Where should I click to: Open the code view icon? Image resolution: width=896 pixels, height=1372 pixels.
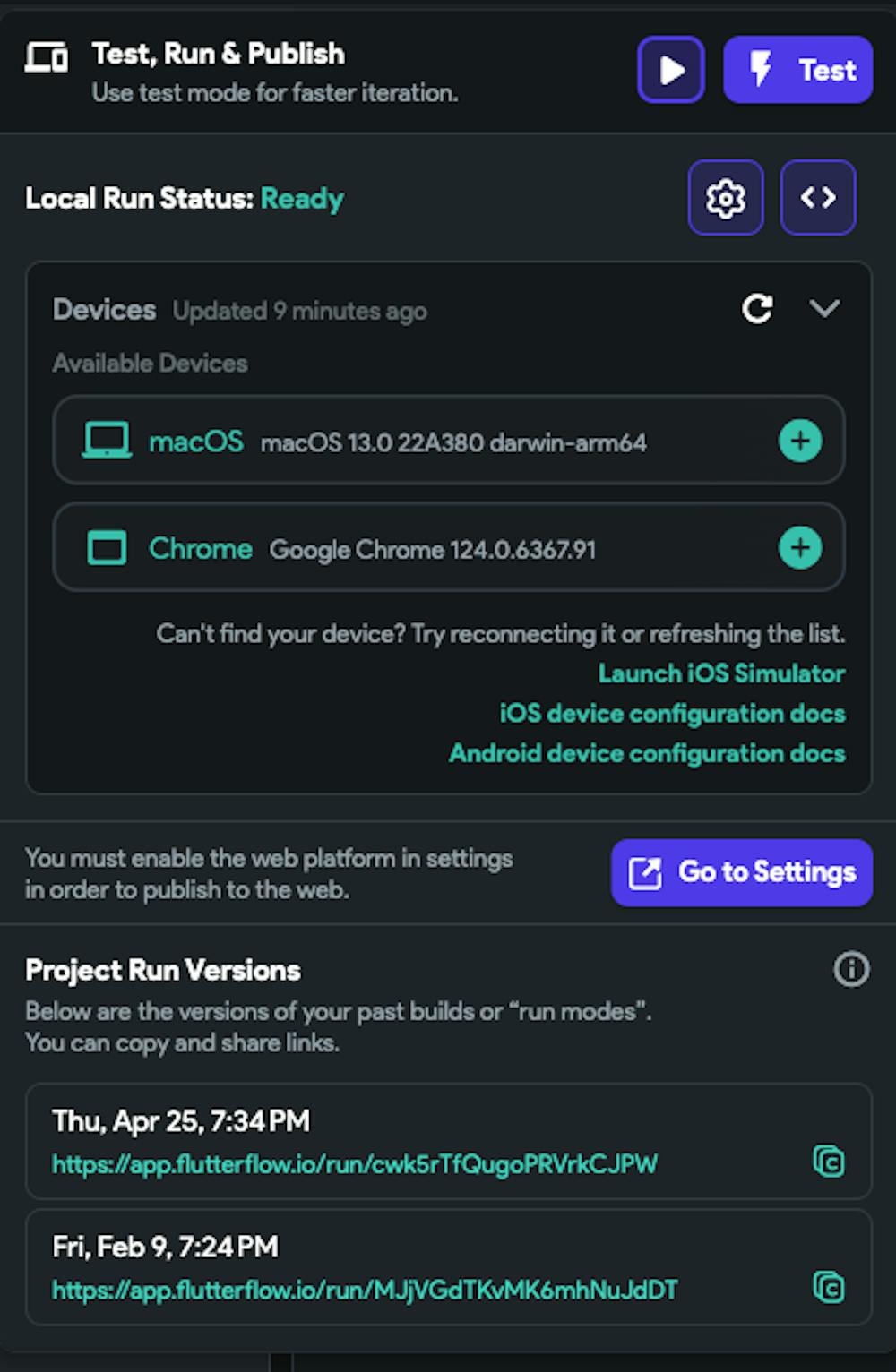[x=818, y=198]
